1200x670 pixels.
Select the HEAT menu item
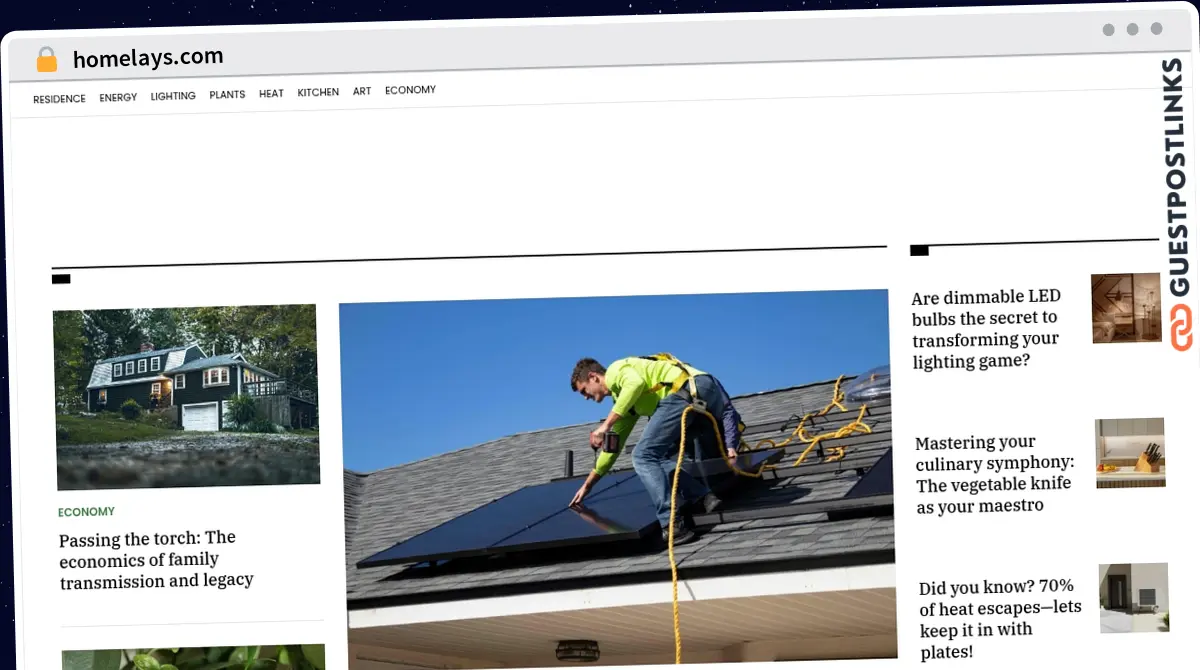(x=271, y=93)
